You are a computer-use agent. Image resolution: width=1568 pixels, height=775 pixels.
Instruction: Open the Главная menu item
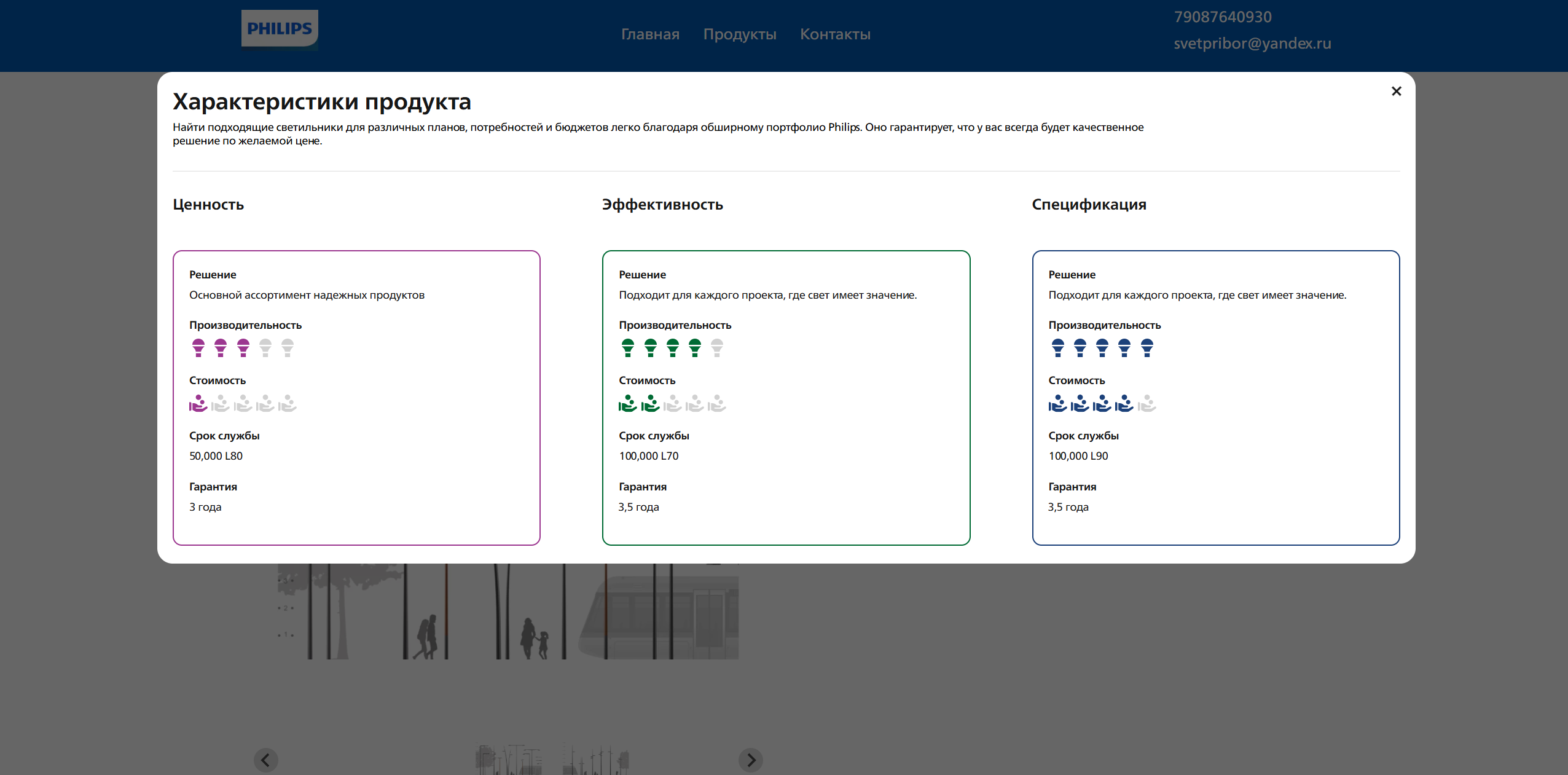pos(650,34)
